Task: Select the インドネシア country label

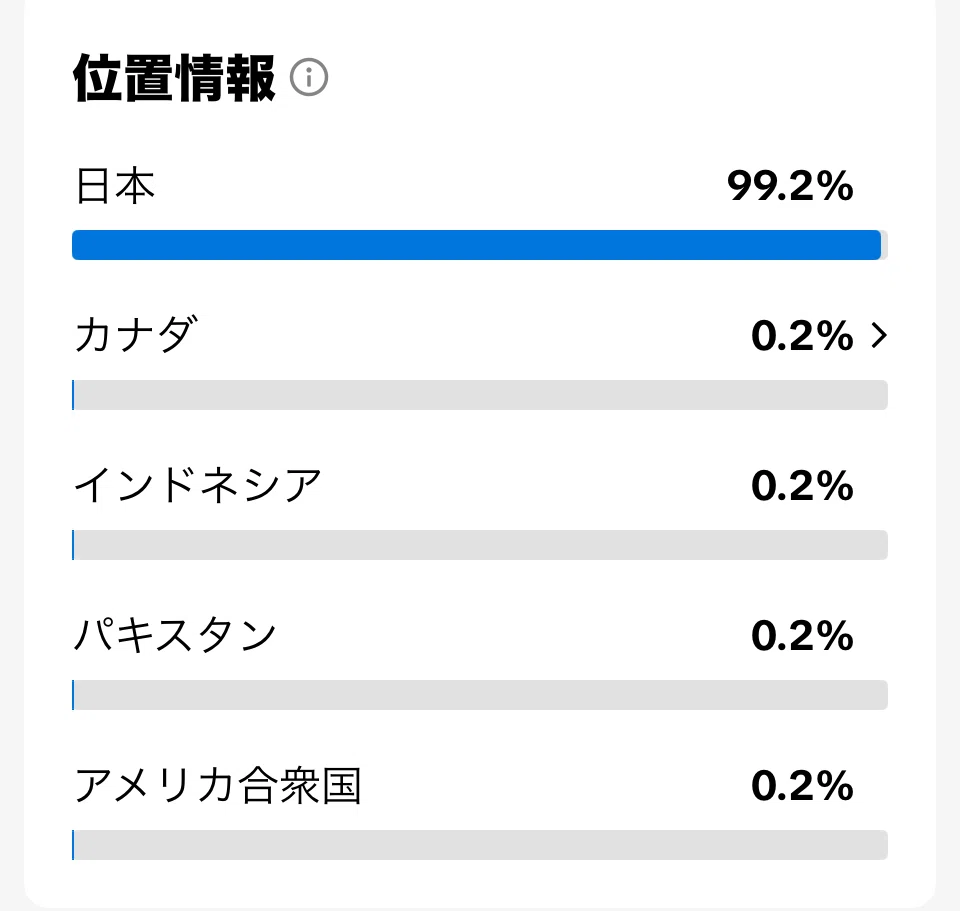Action: (x=197, y=485)
